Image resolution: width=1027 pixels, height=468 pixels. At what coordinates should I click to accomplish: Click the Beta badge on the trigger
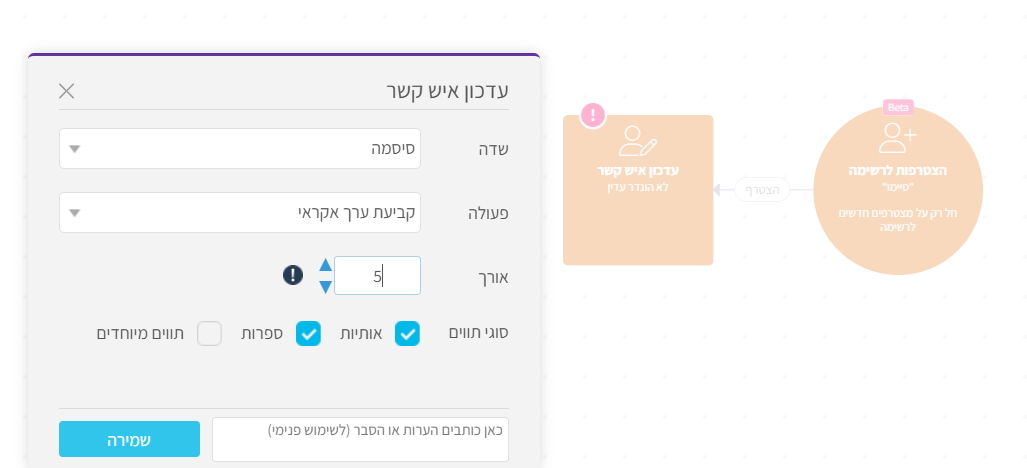898,107
